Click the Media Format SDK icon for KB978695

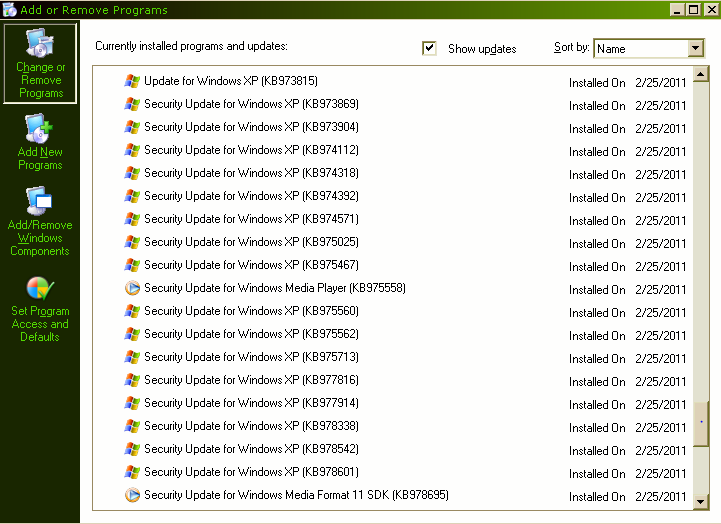(x=132, y=495)
